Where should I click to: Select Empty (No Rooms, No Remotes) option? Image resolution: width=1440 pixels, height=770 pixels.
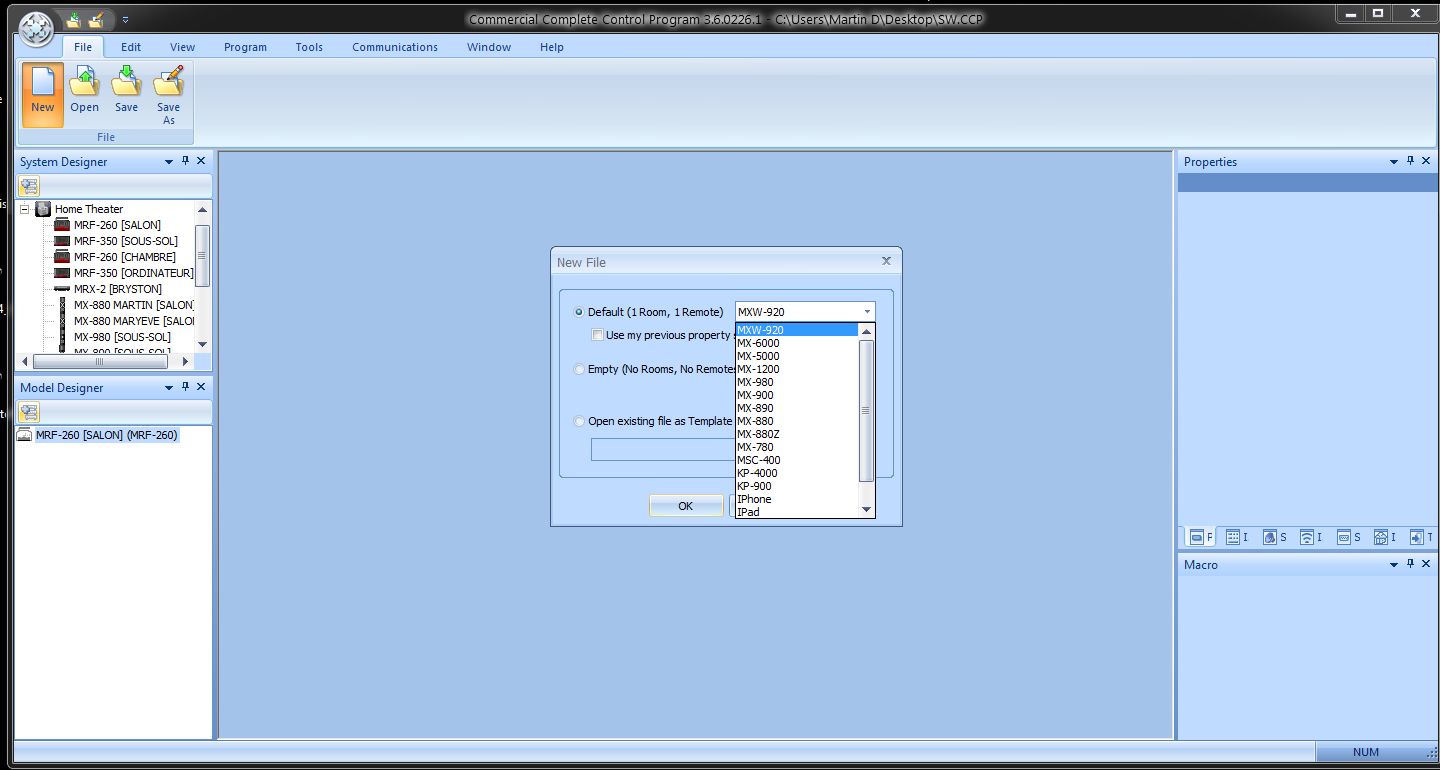[655, 369]
